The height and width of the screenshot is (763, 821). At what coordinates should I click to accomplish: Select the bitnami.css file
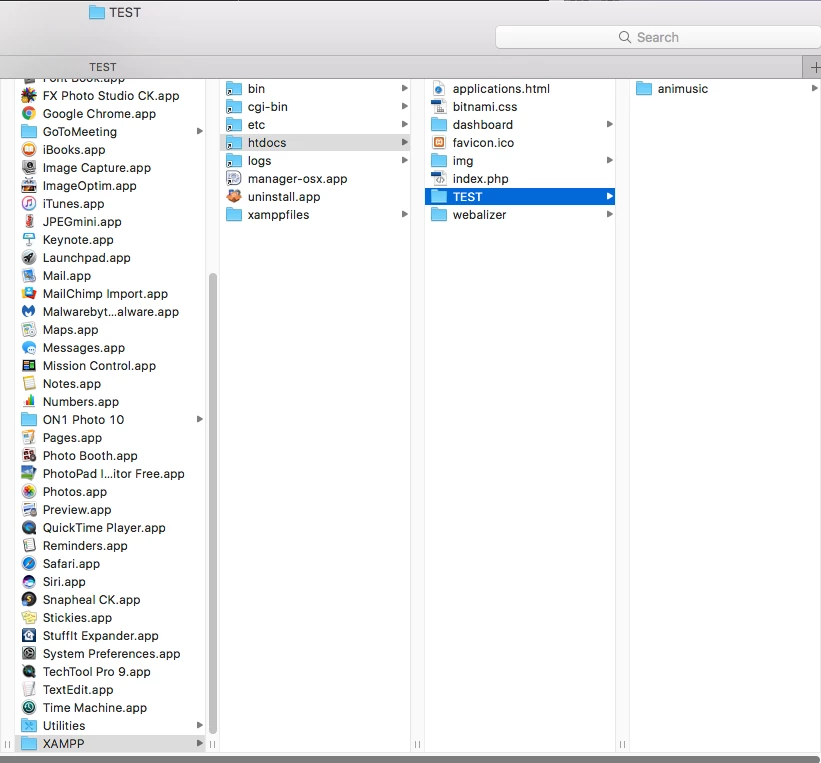520,107
